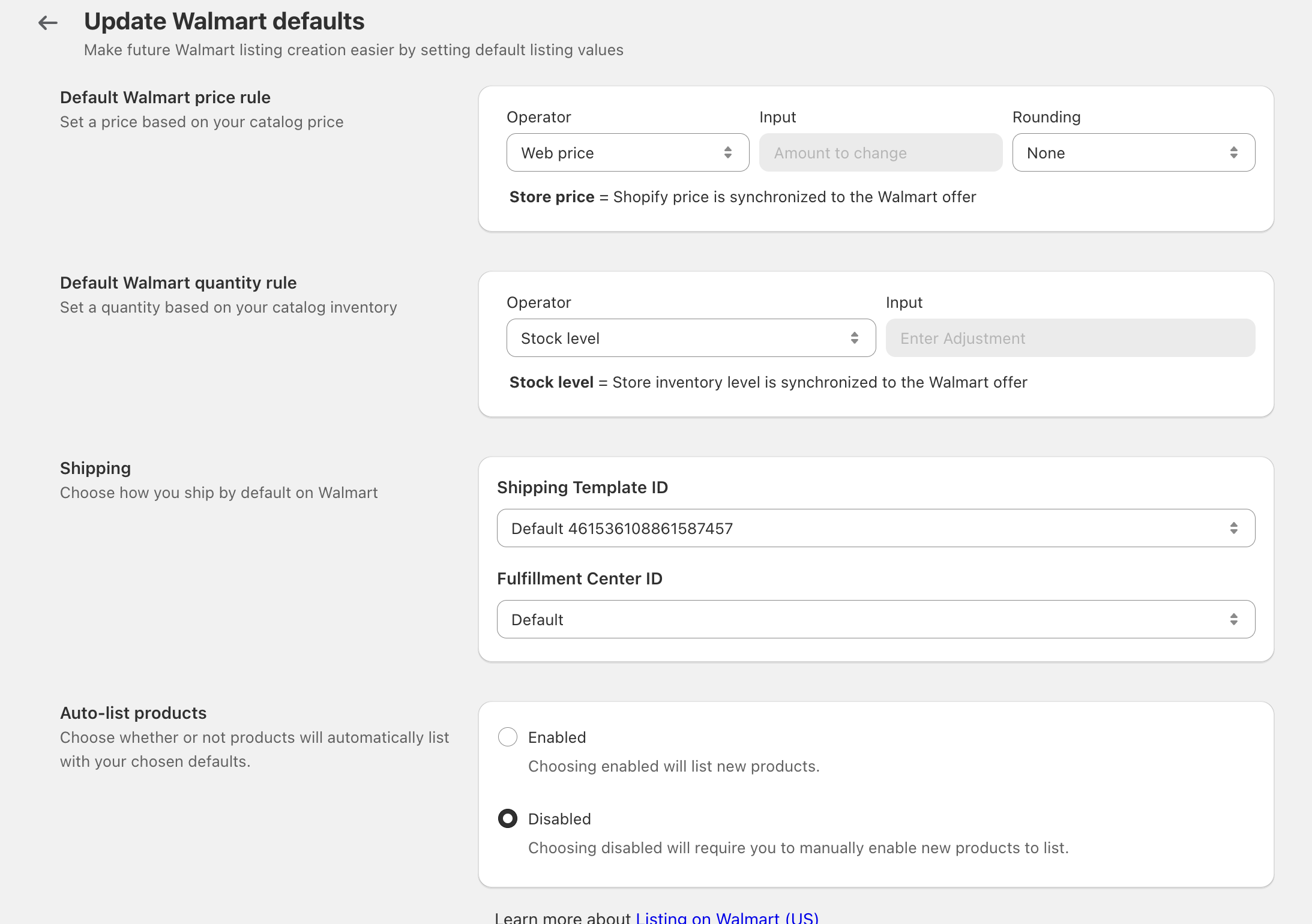This screenshot has height=924, width=1312.
Task: Open the Listing on Walmart (US) link
Action: coord(727,917)
